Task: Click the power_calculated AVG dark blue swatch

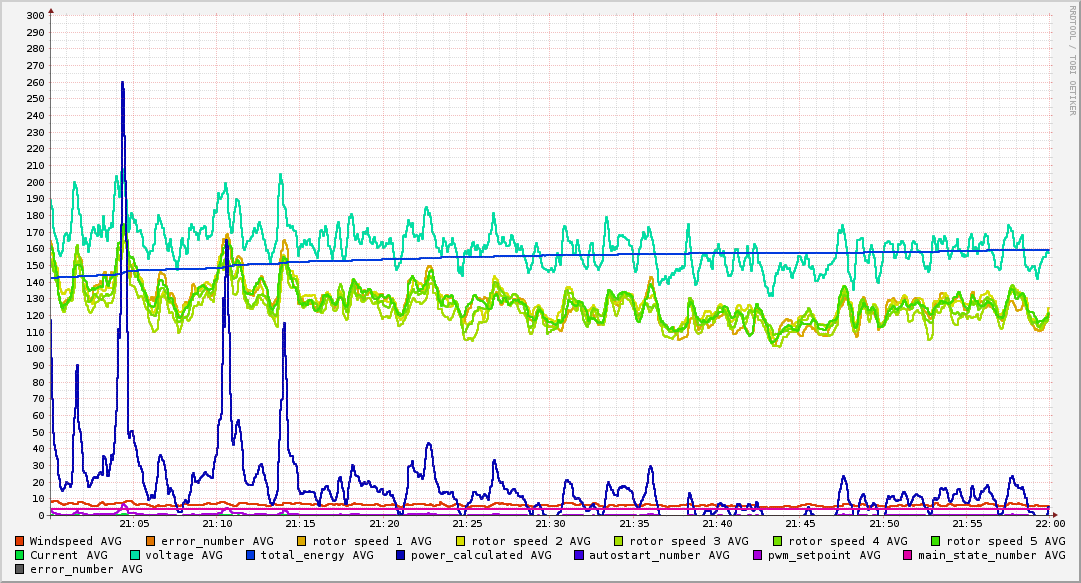Action: (x=401, y=555)
